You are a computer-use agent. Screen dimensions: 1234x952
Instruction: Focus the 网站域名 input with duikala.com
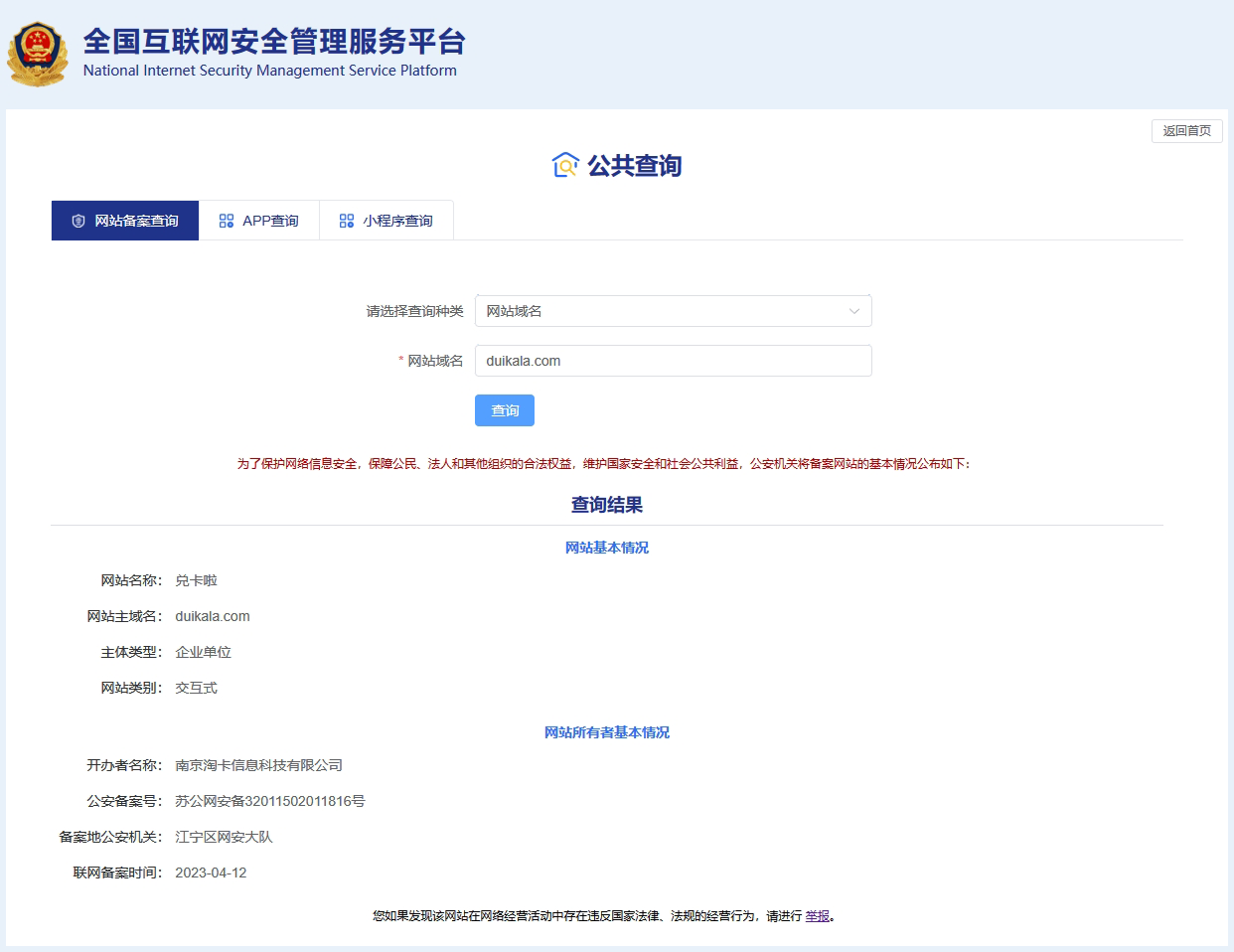tap(674, 361)
